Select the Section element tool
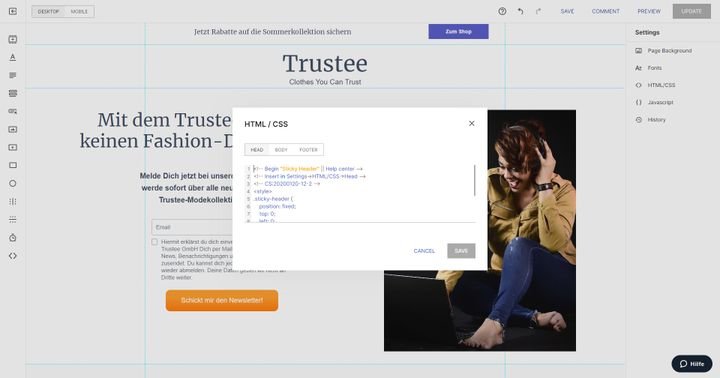 (x=13, y=39)
